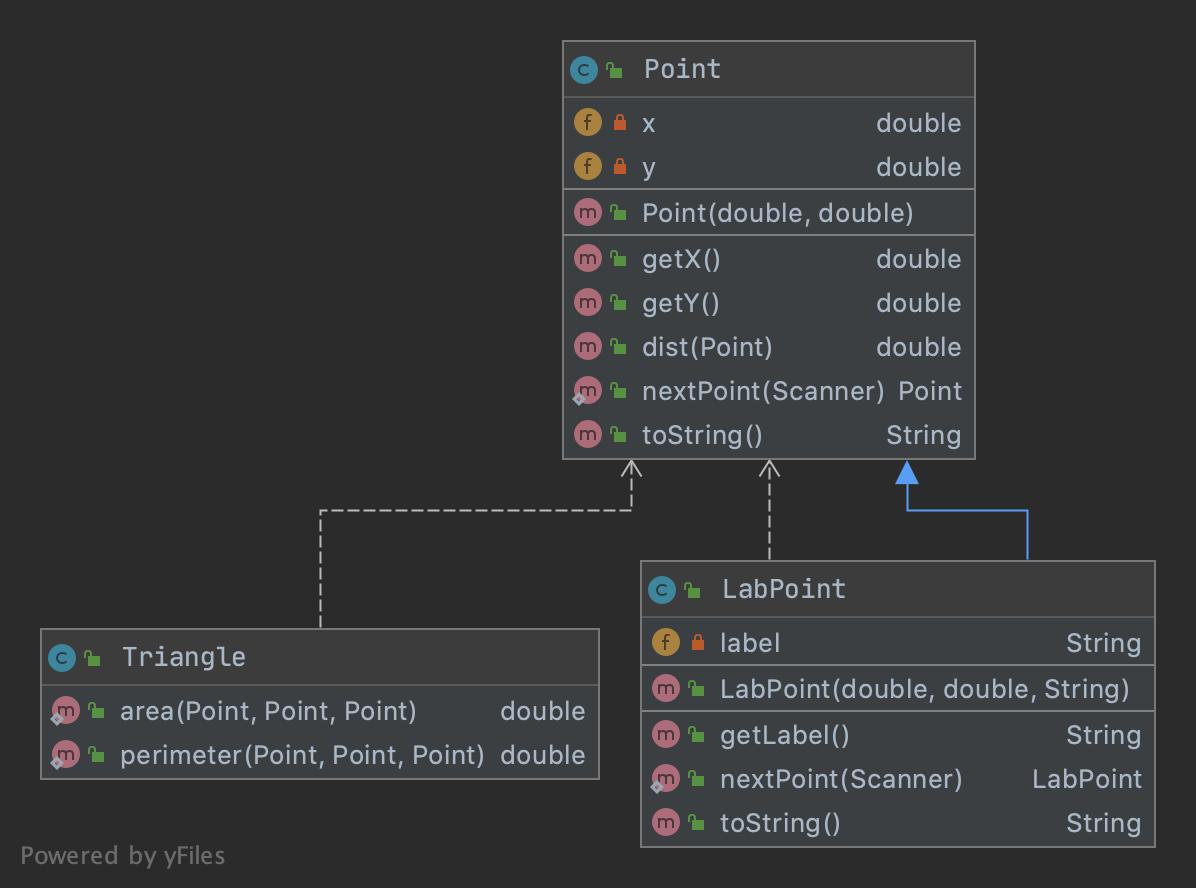Click the field icon for x

pyautogui.click(x=587, y=123)
